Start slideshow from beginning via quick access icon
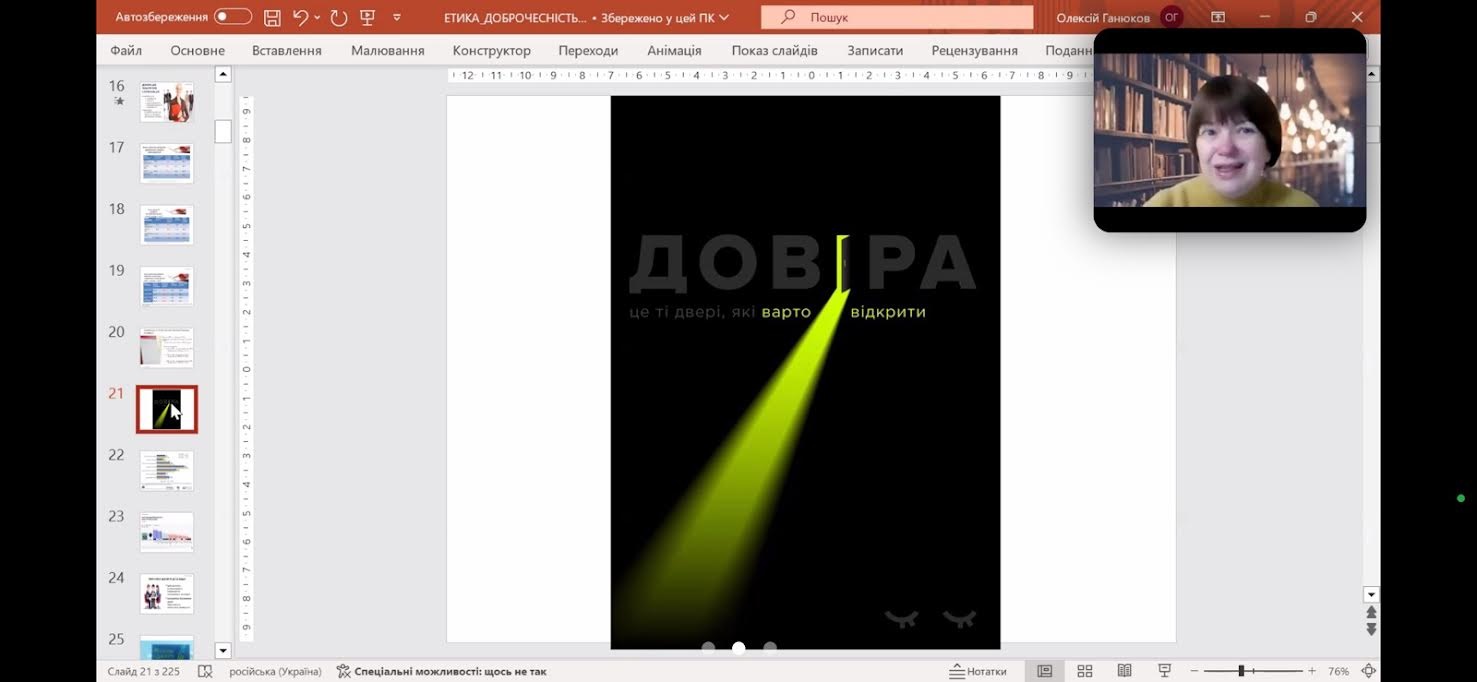Image resolution: width=1477 pixels, height=682 pixels. click(367, 17)
